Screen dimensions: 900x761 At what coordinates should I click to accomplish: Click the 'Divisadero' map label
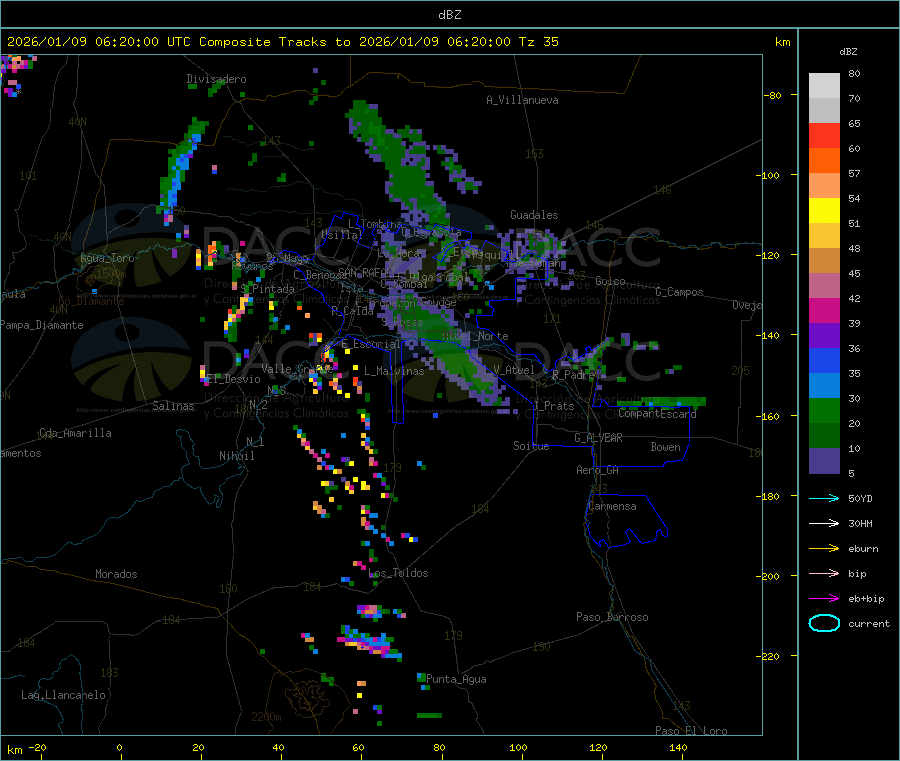click(x=216, y=79)
